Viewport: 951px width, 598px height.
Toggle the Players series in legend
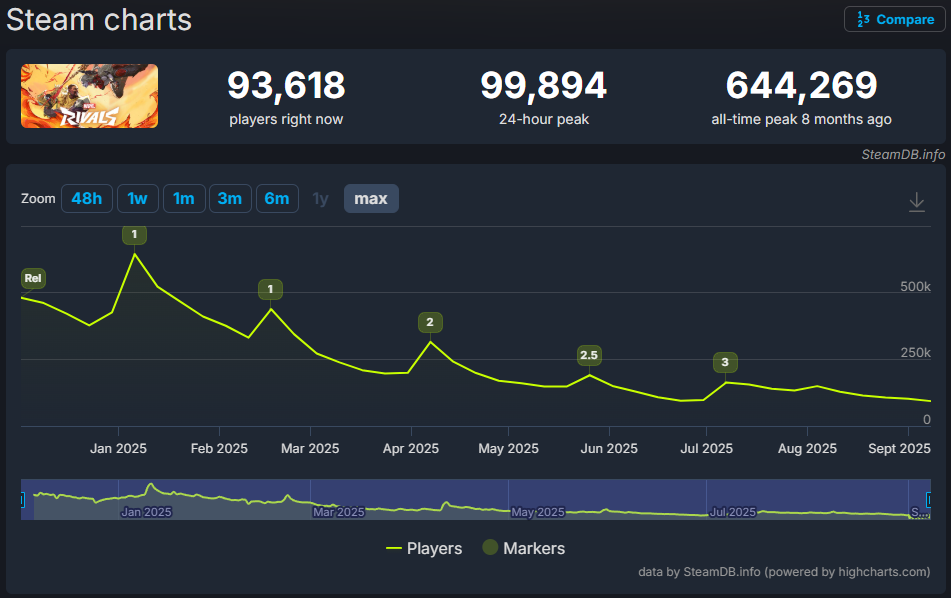click(x=424, y=548)
